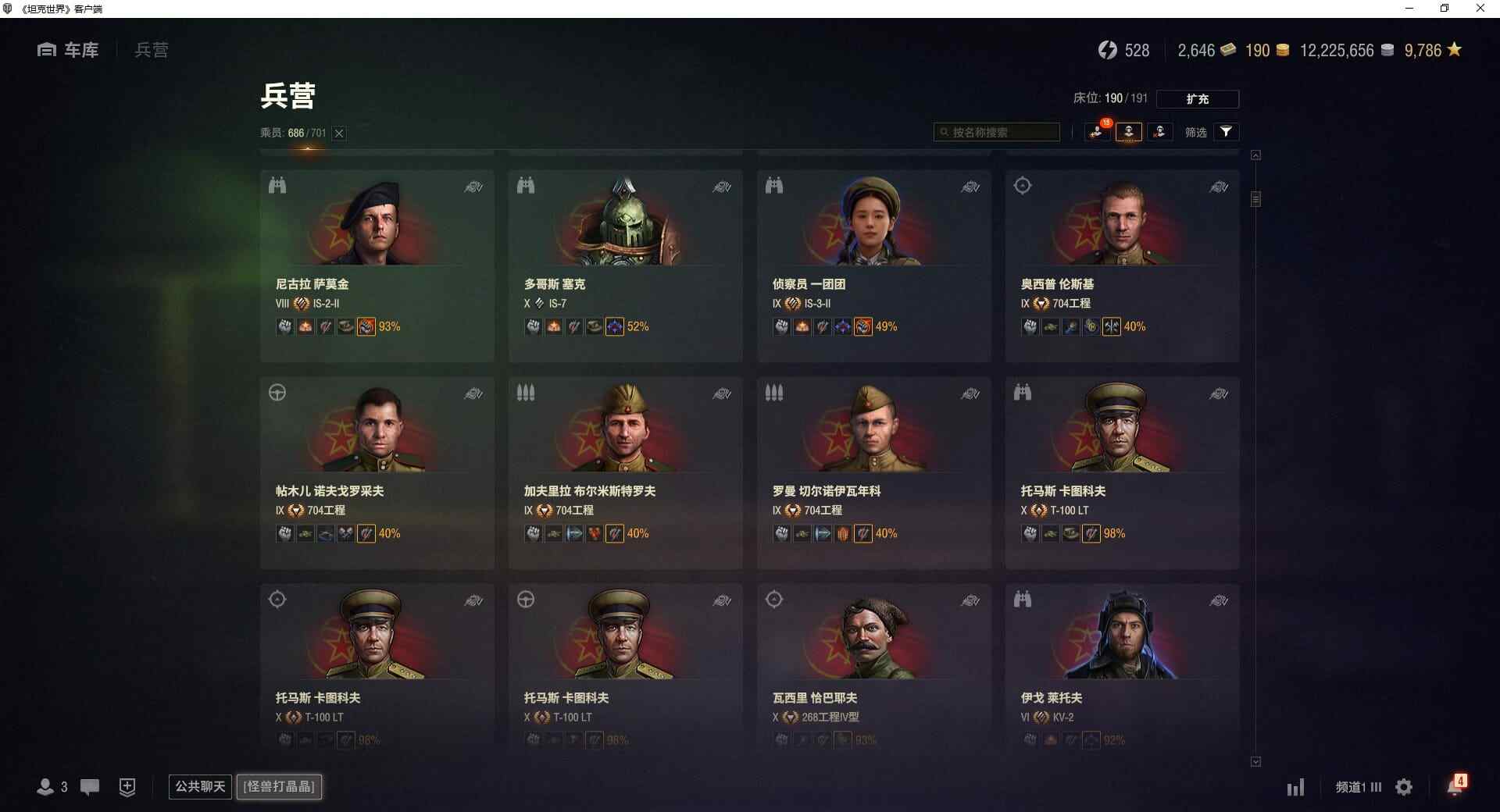Open the 公共聊天 public chat channel
1500x812 pixels.
(200, 787)
